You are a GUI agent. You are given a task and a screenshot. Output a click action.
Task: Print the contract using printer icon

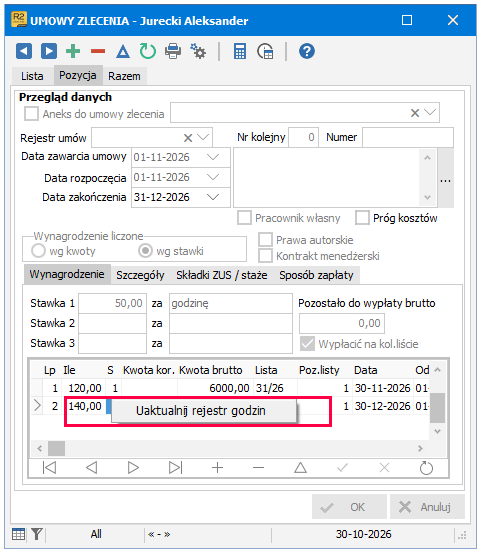coord(173,51)
